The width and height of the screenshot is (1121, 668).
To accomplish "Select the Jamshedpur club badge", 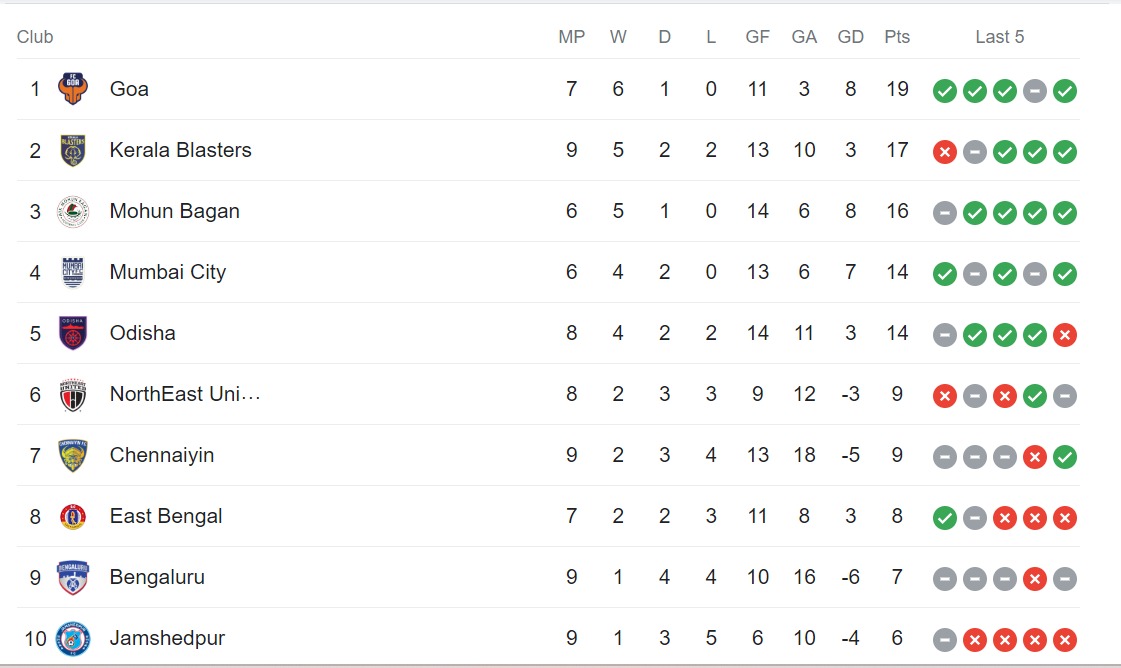I will pyautogui.click(x=73, y=638).
